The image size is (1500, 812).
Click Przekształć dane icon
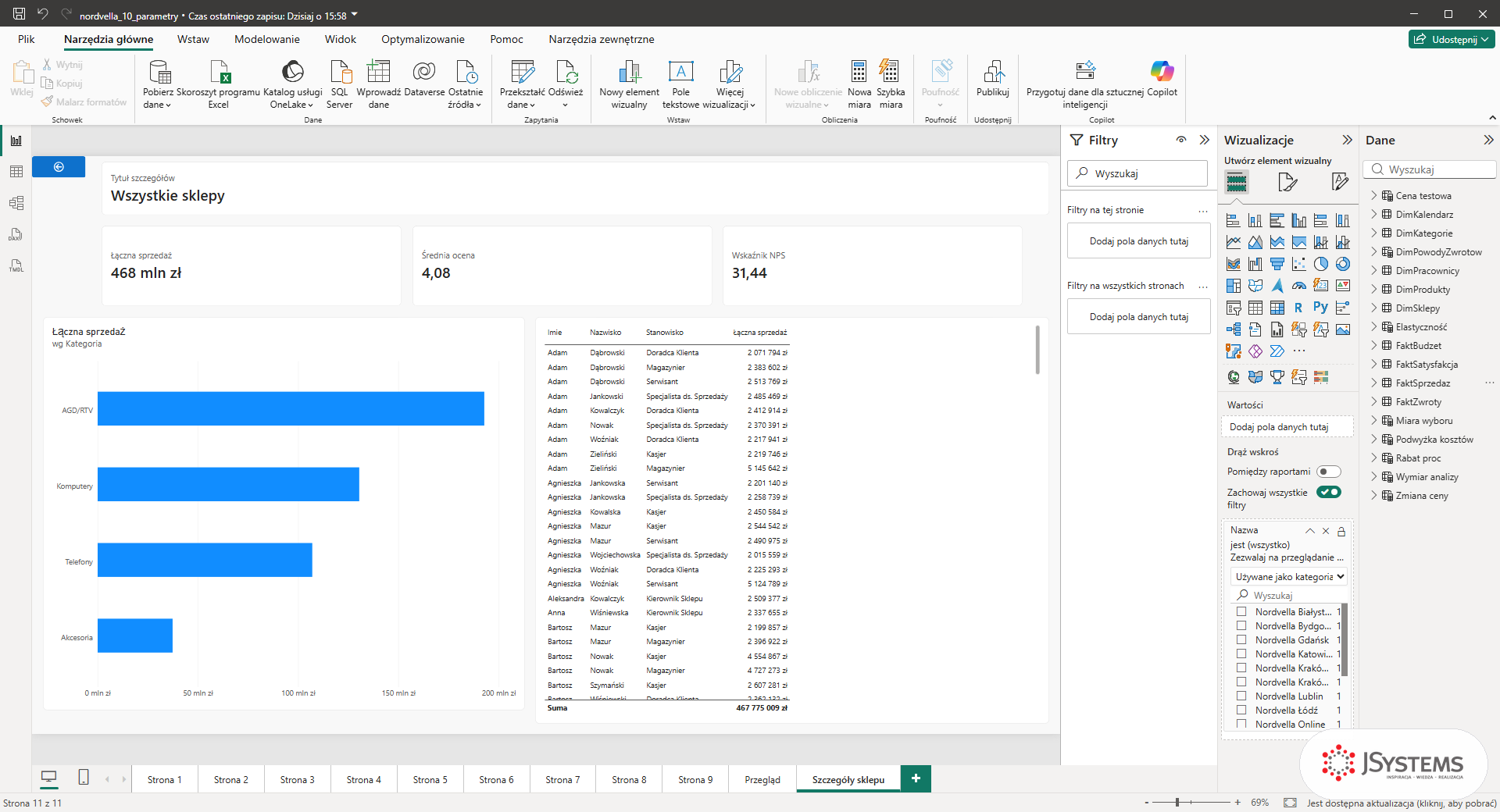pos(522,84)
